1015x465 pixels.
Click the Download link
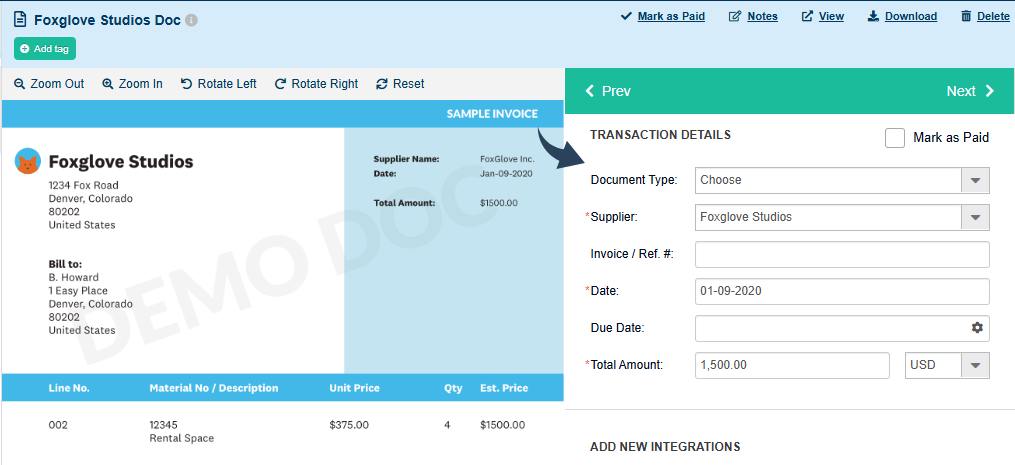coord(901,16)
